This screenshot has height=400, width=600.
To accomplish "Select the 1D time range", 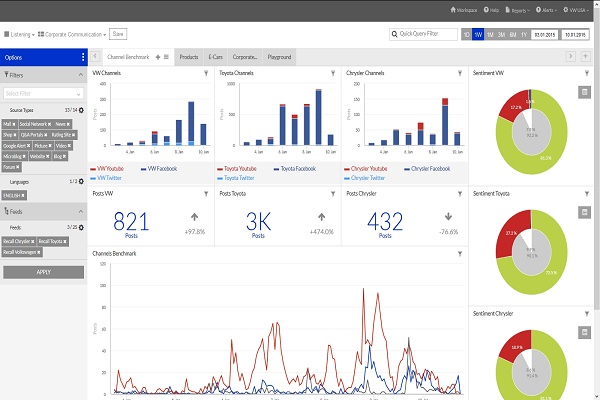I will tap(466, 34).
